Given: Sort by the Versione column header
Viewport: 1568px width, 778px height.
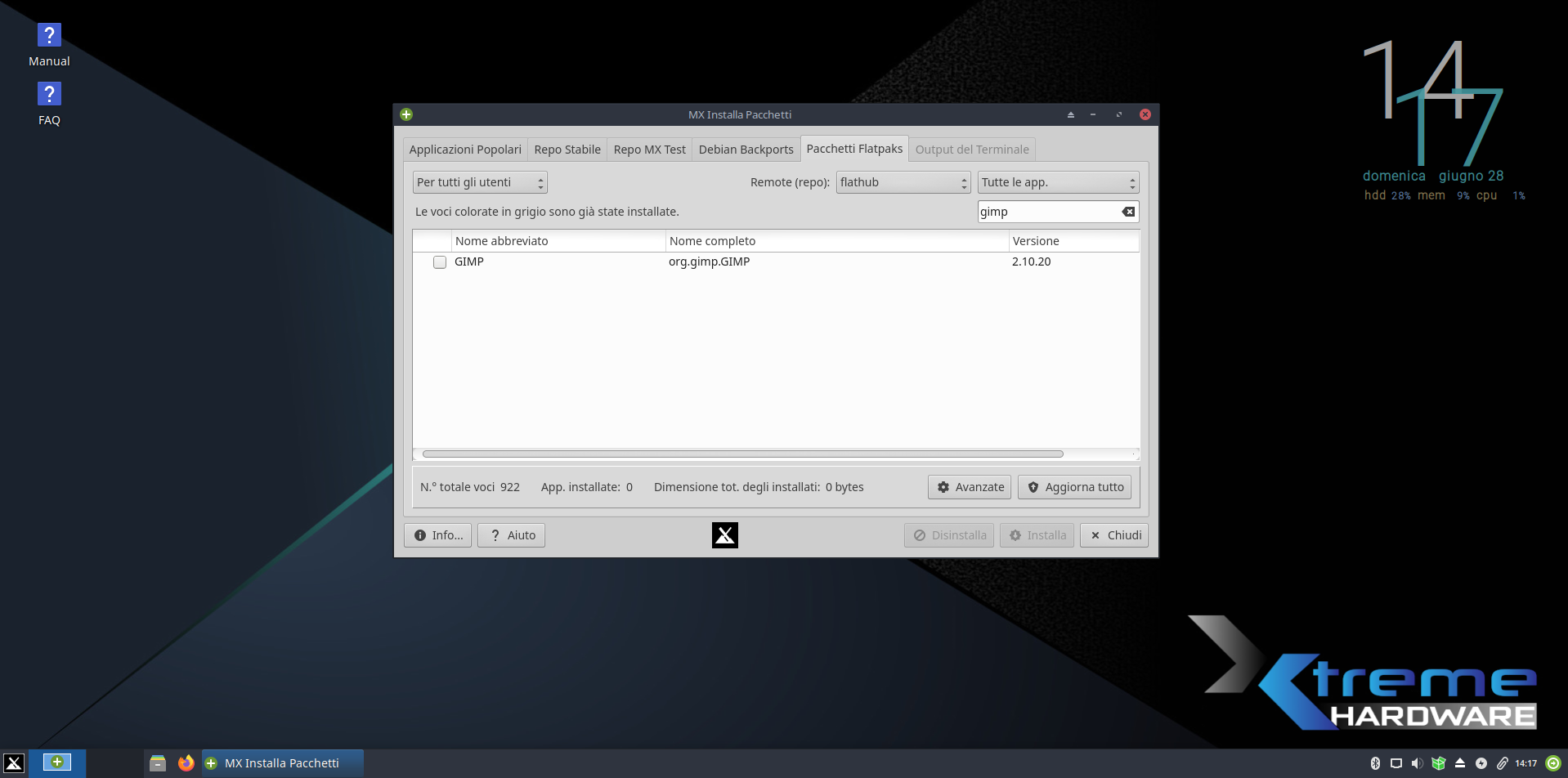Looking at the screenshot, I should click(x=1036, y=241).
